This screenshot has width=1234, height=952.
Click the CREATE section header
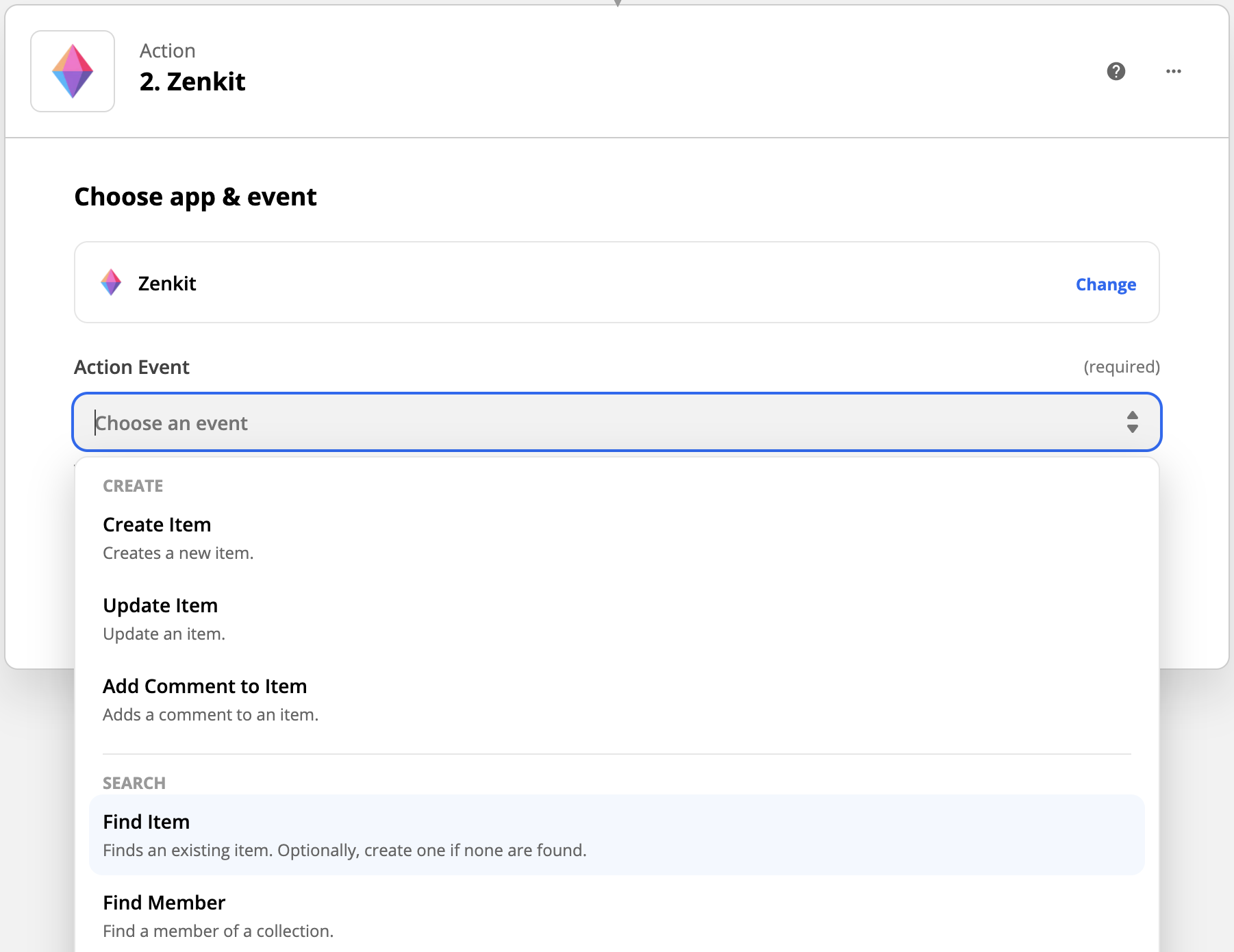point(133,486)
